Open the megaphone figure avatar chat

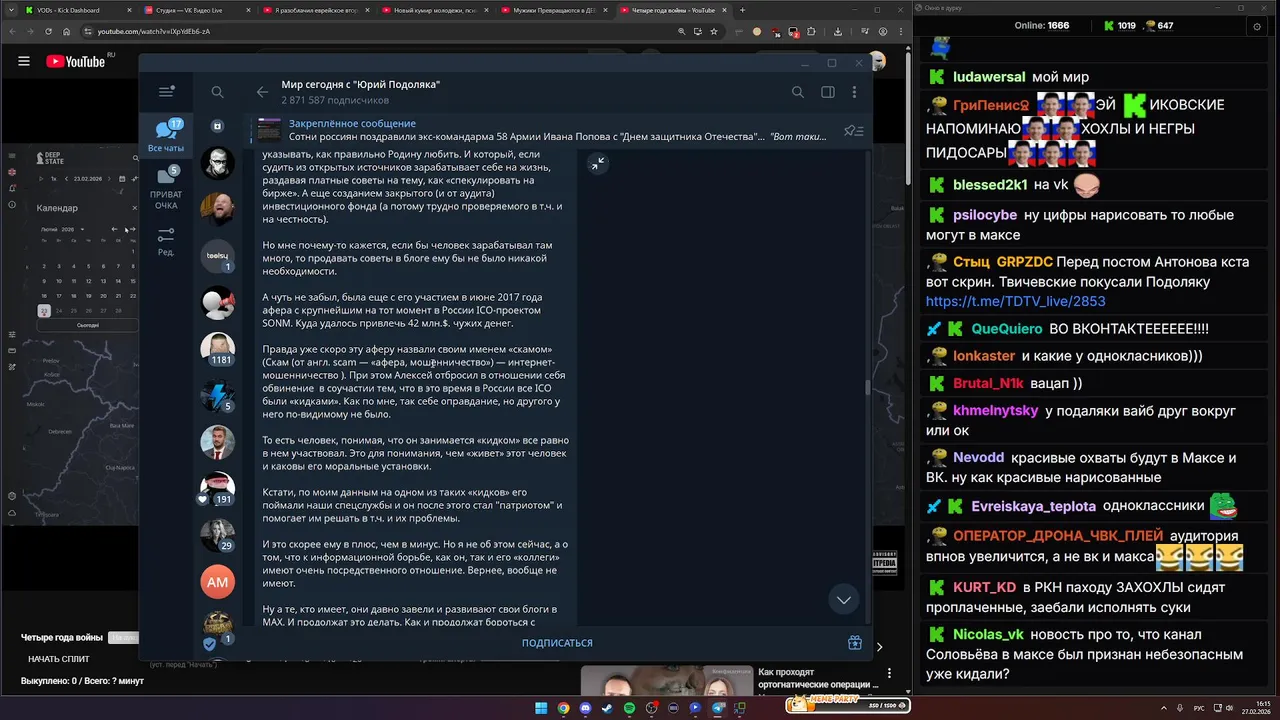tap(218, 303)
